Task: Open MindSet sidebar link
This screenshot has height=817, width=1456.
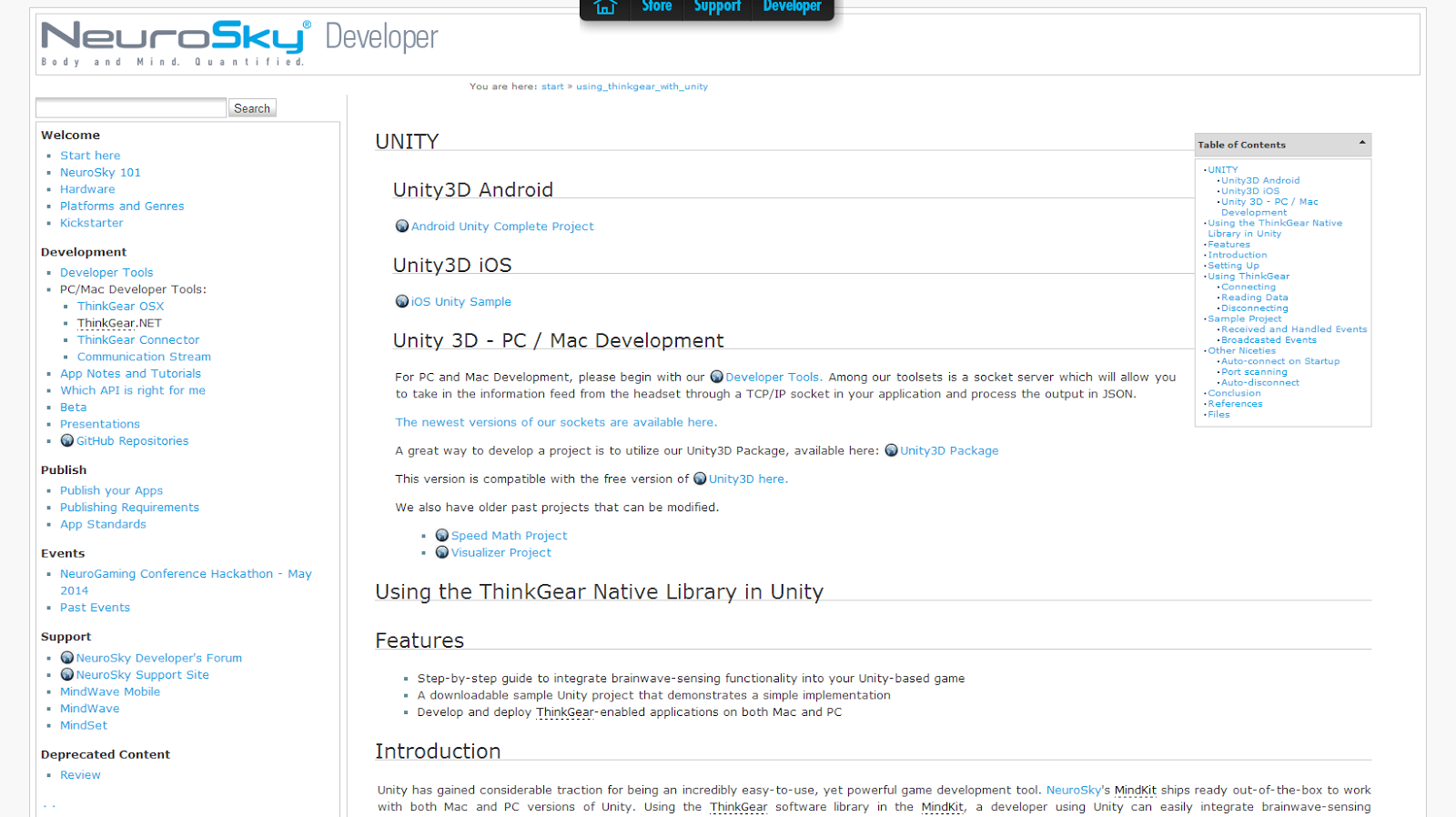Action: [84, 725]
